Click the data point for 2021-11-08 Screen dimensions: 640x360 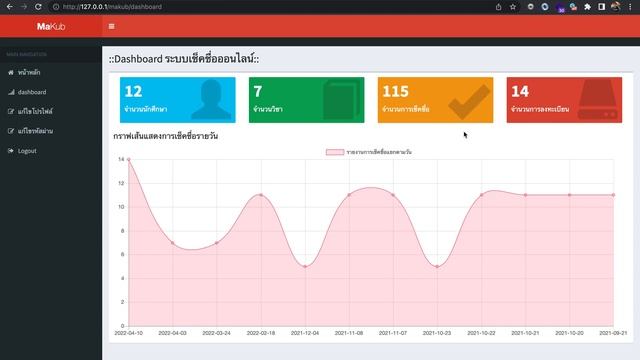click(349, 195)
